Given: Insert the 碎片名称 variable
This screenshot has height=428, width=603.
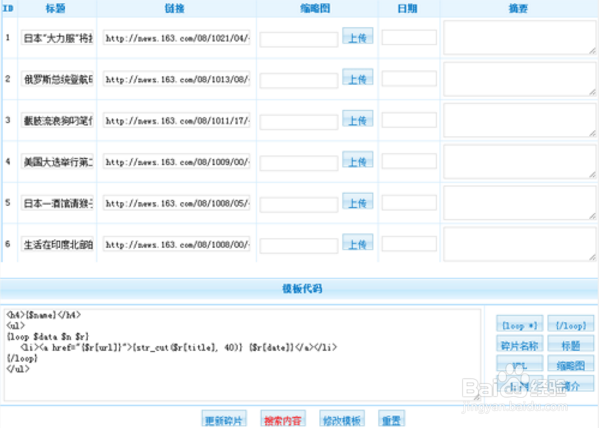Looking at the screenshot, I should point(520,345).
